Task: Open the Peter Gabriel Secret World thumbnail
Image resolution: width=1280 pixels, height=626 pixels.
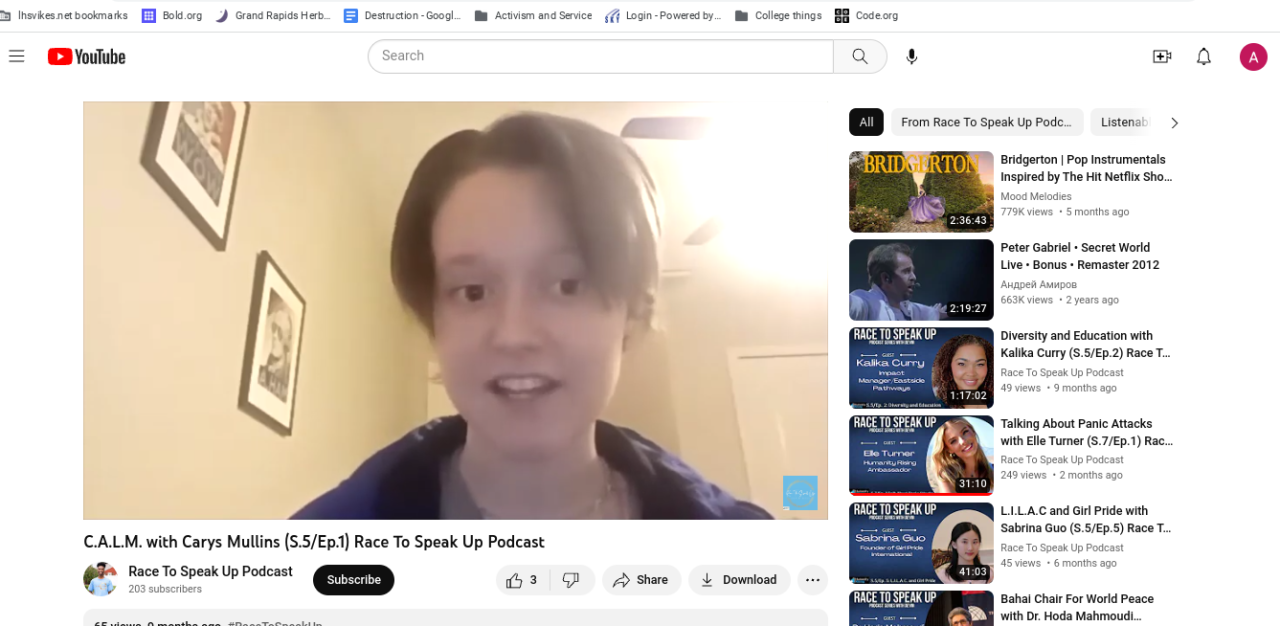Action: pyautogui.click(x=921, y=280)
